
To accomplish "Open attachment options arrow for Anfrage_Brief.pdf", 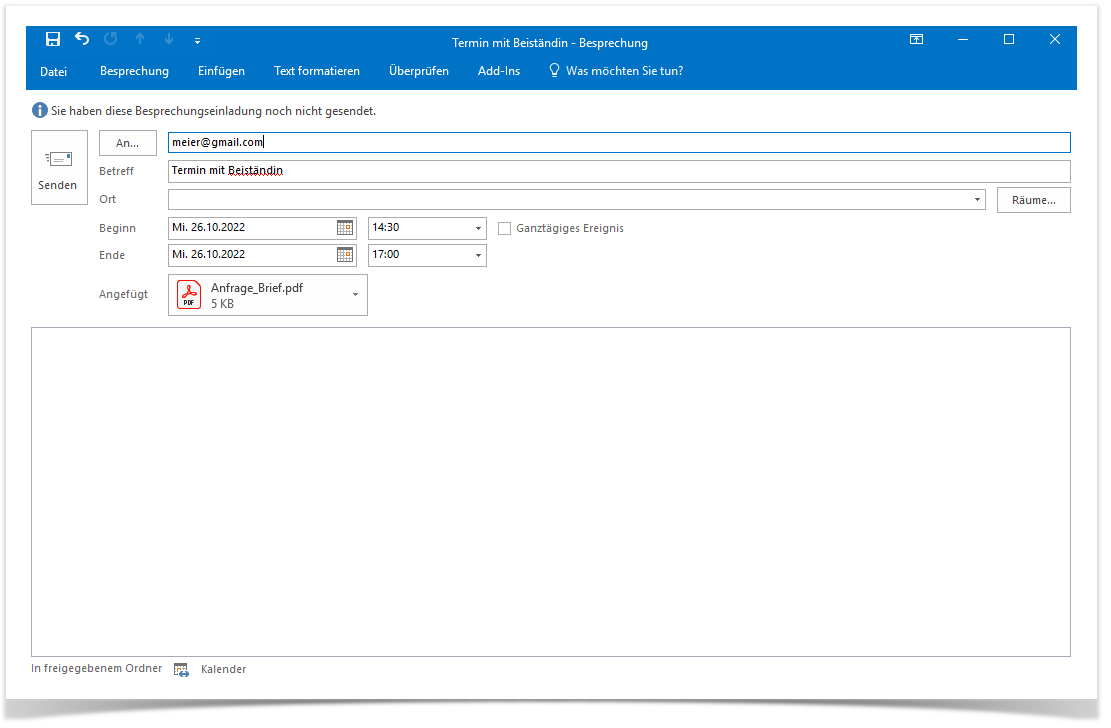I will [x=355, y=295].
